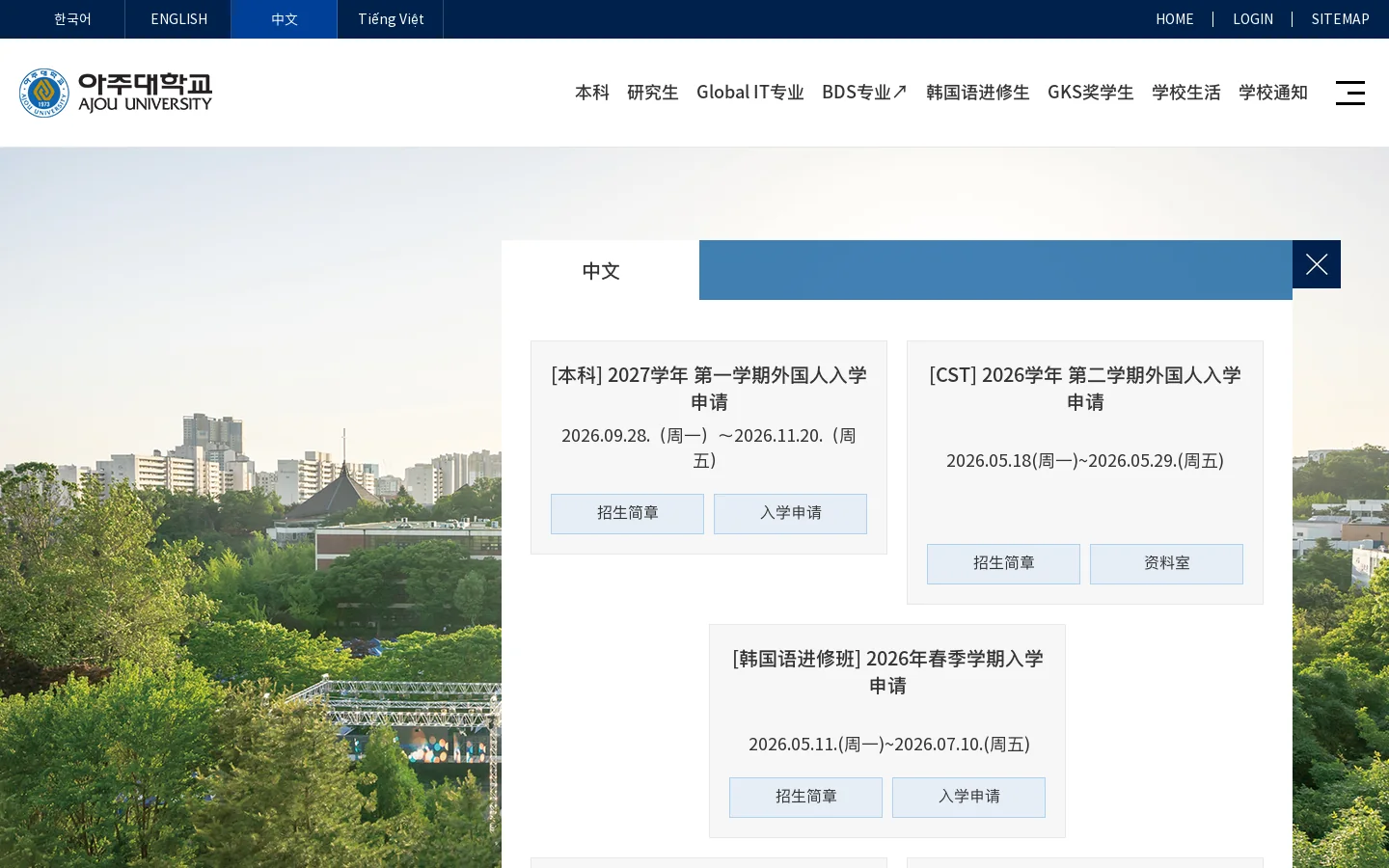Go to HOME link

[x=1175, y=19]
